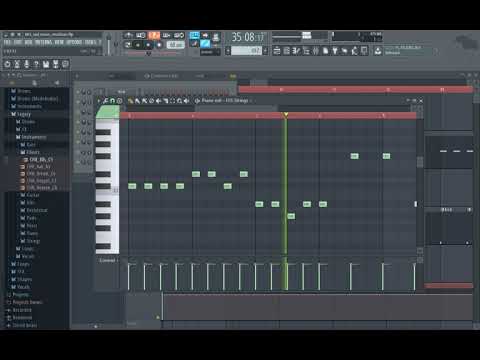480x360 pixels.
Task: Toggle the overdub blend recording button
Action: (x=166, y=35)
